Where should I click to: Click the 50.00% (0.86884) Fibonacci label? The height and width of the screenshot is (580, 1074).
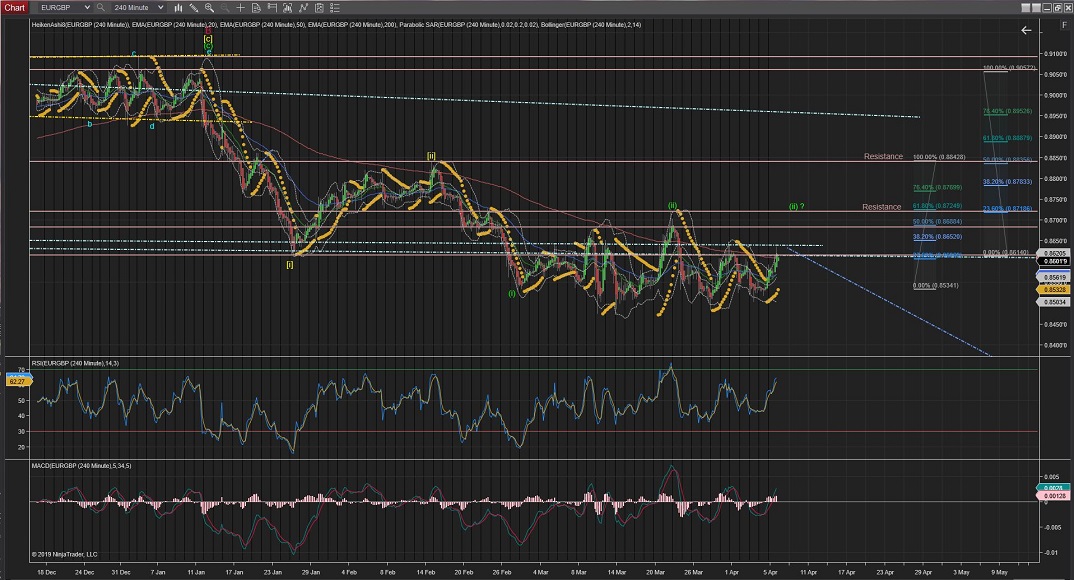937,222
